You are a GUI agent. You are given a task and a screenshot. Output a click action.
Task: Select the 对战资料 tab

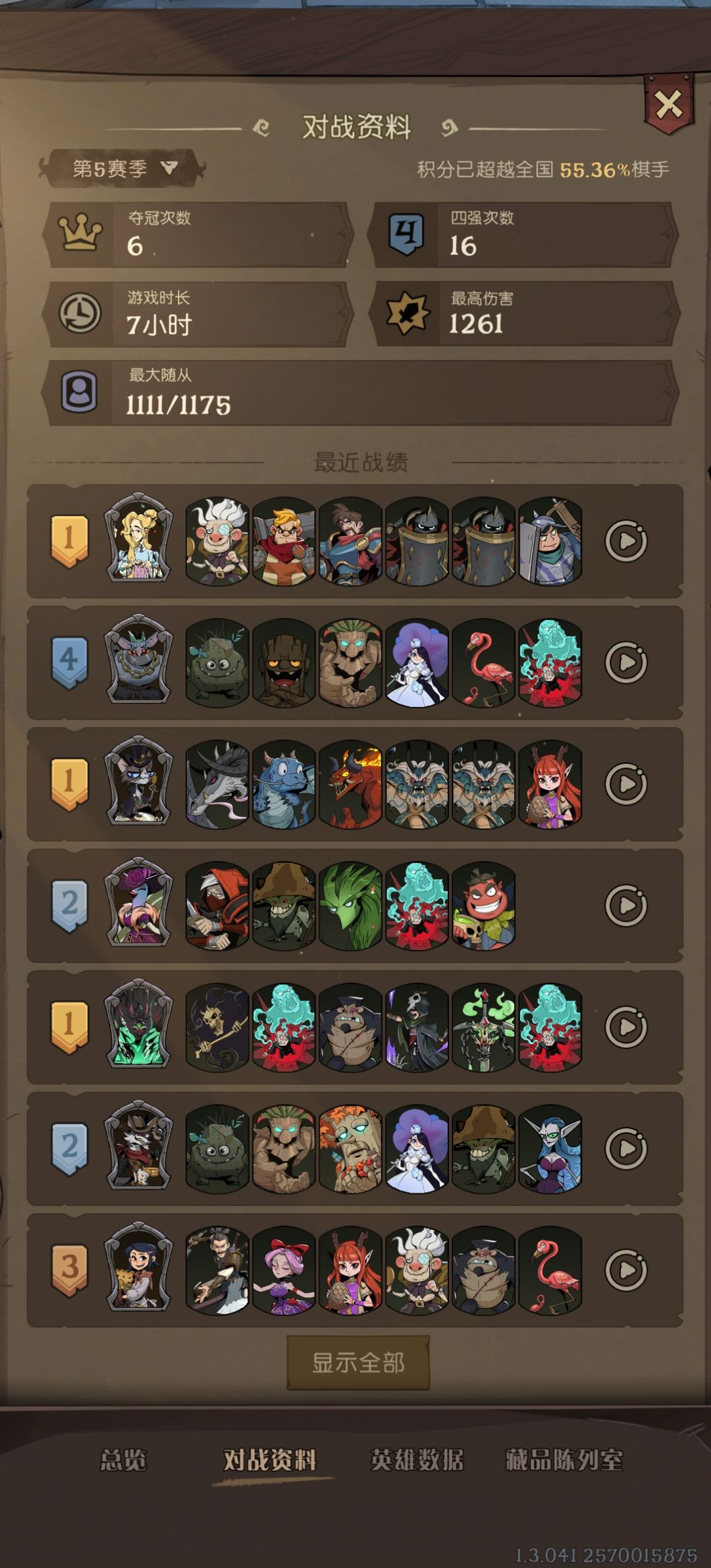[x=270, y=1460]
